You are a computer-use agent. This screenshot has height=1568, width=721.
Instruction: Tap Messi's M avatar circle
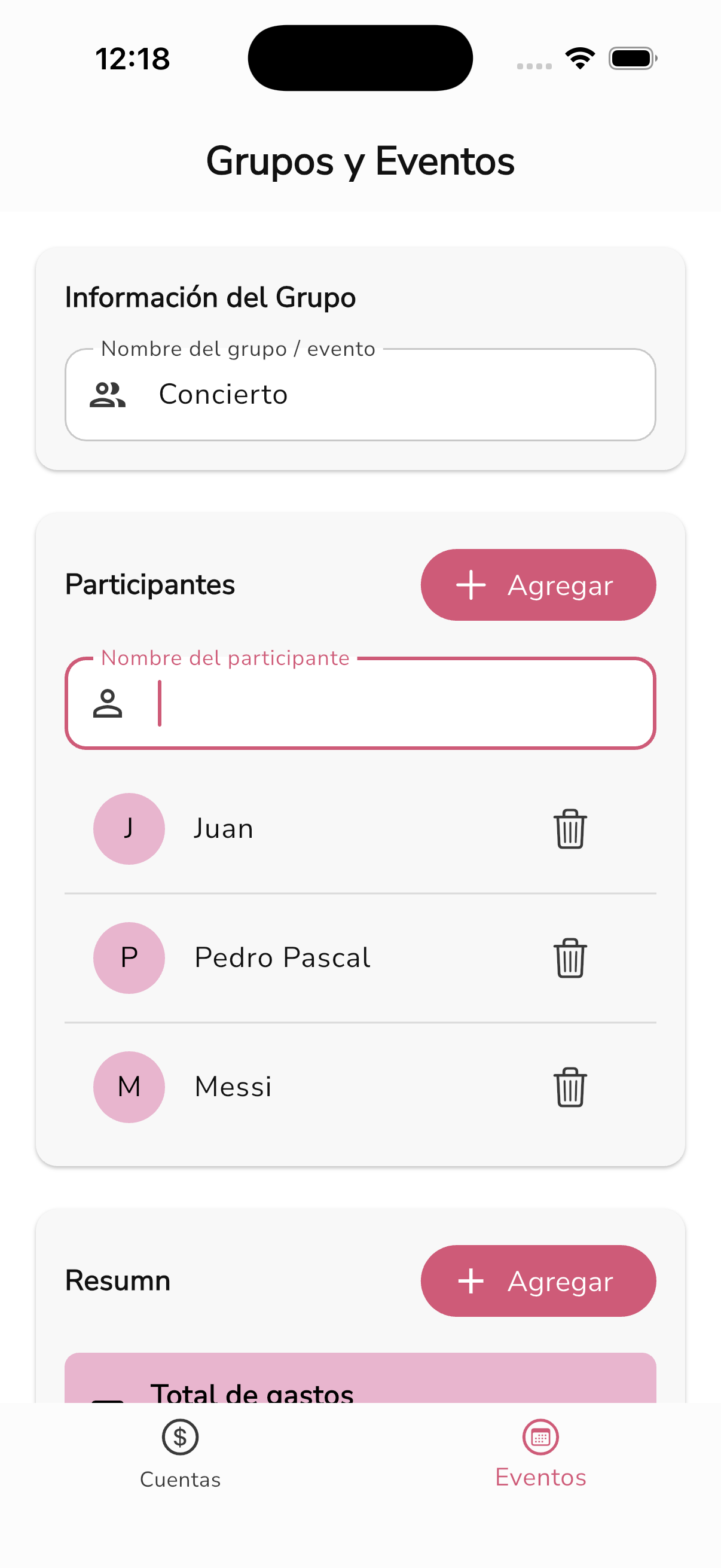click(129, 1087)
